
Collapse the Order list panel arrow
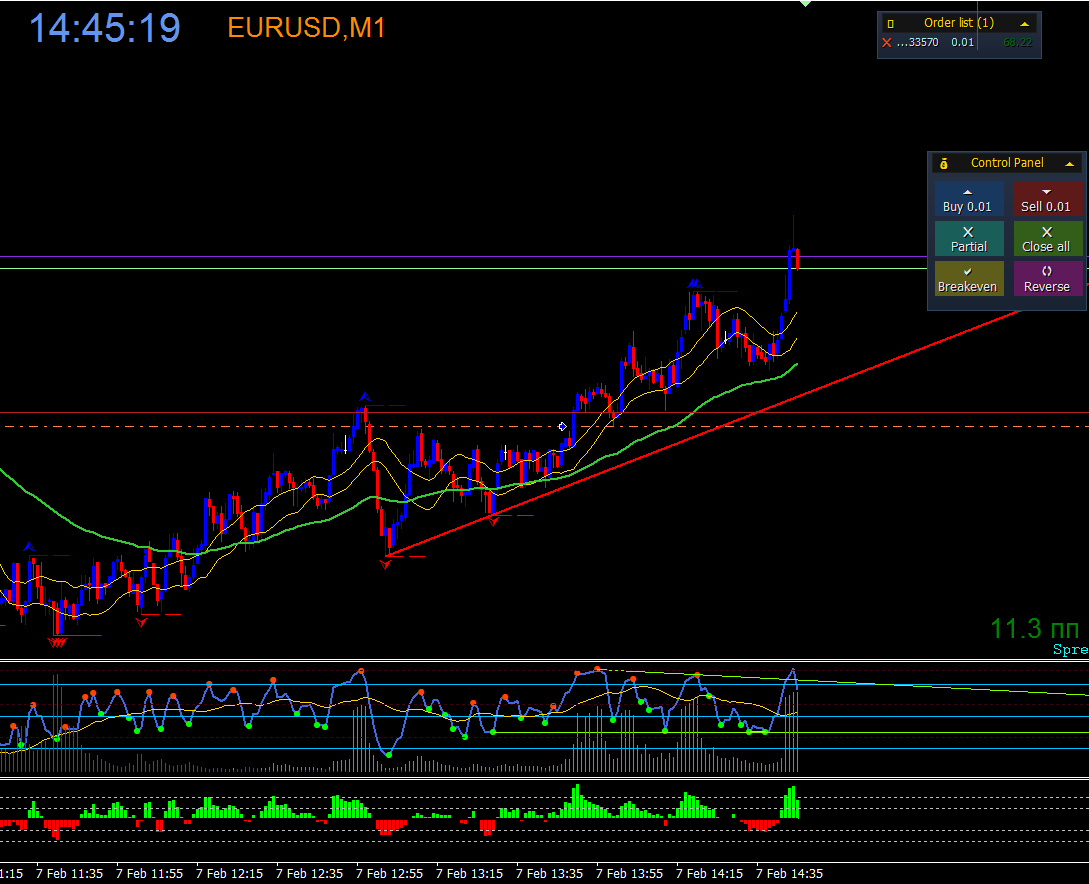(x=1024, y=24)
